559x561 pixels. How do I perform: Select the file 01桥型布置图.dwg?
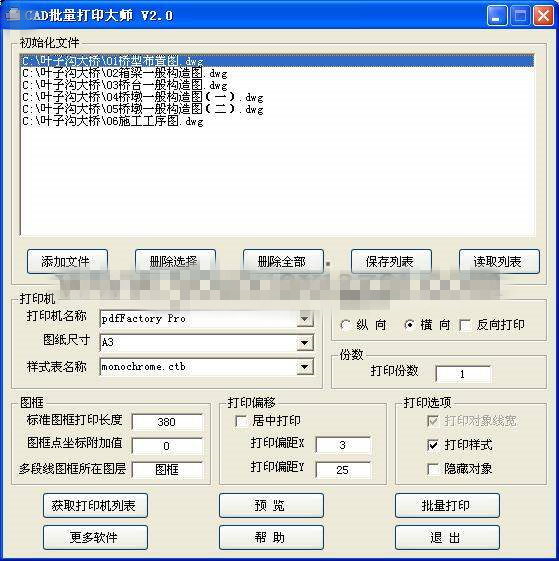(277, 61)
